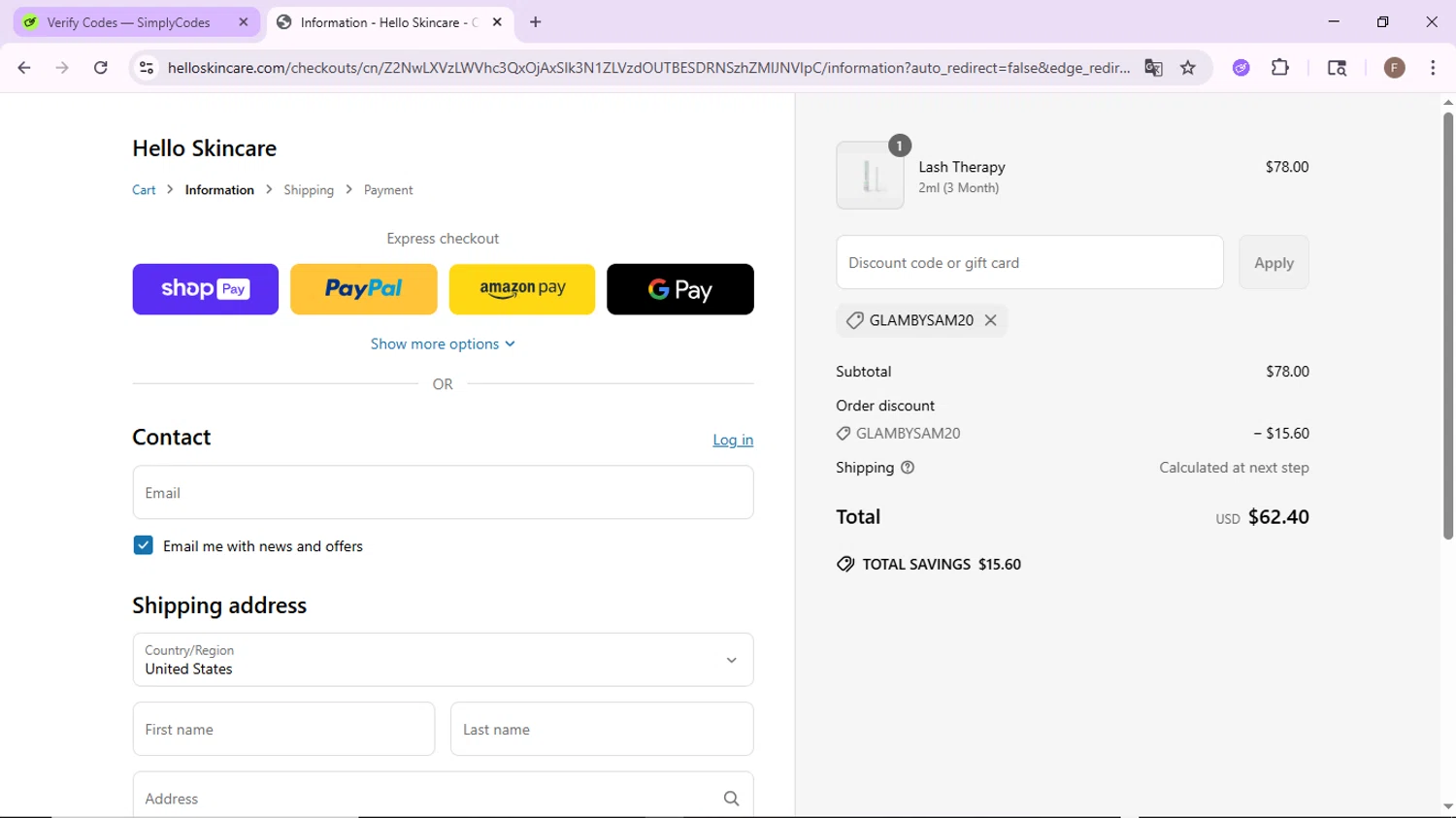Image resolution: width=1456 pixels, height=818 pixels.
Task: Click the Shipping breadcrumb step
Action: pyautogui.click(x=309, y=190)
